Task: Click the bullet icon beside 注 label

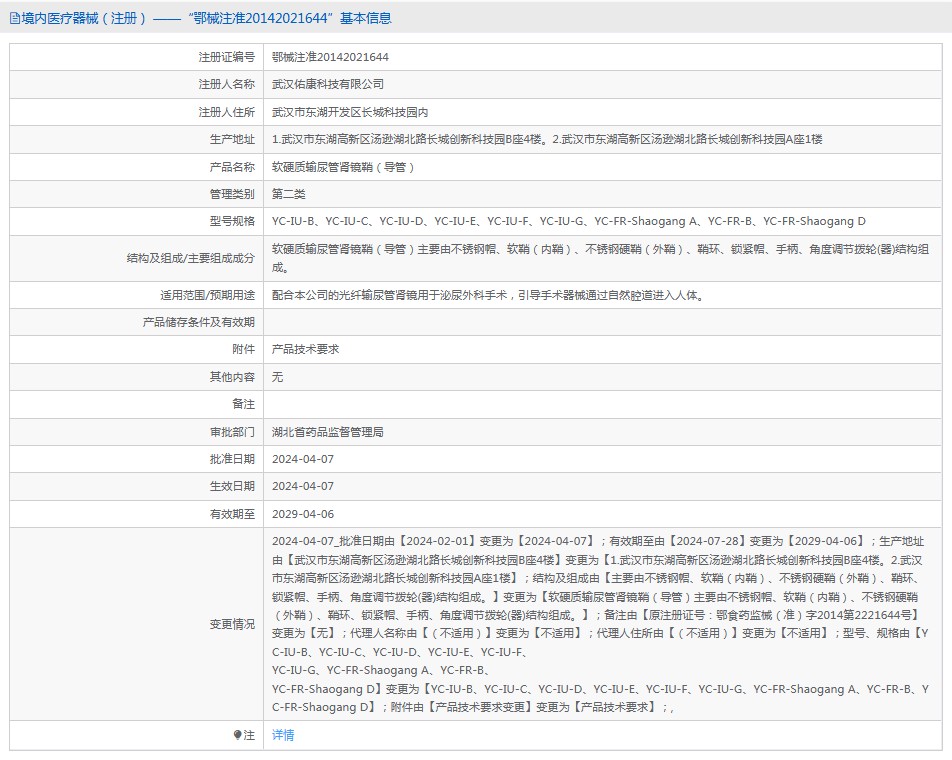Action: tap(237, 735)
